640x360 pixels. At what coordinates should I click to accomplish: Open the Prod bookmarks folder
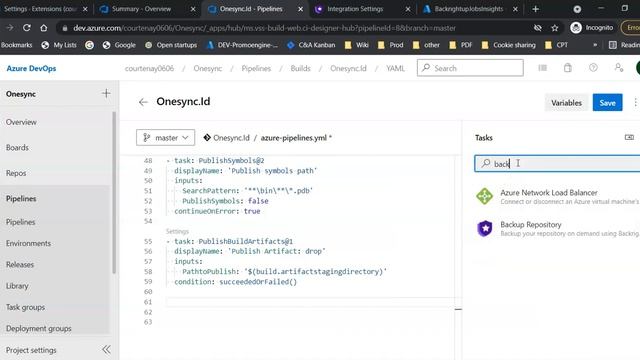390,45
